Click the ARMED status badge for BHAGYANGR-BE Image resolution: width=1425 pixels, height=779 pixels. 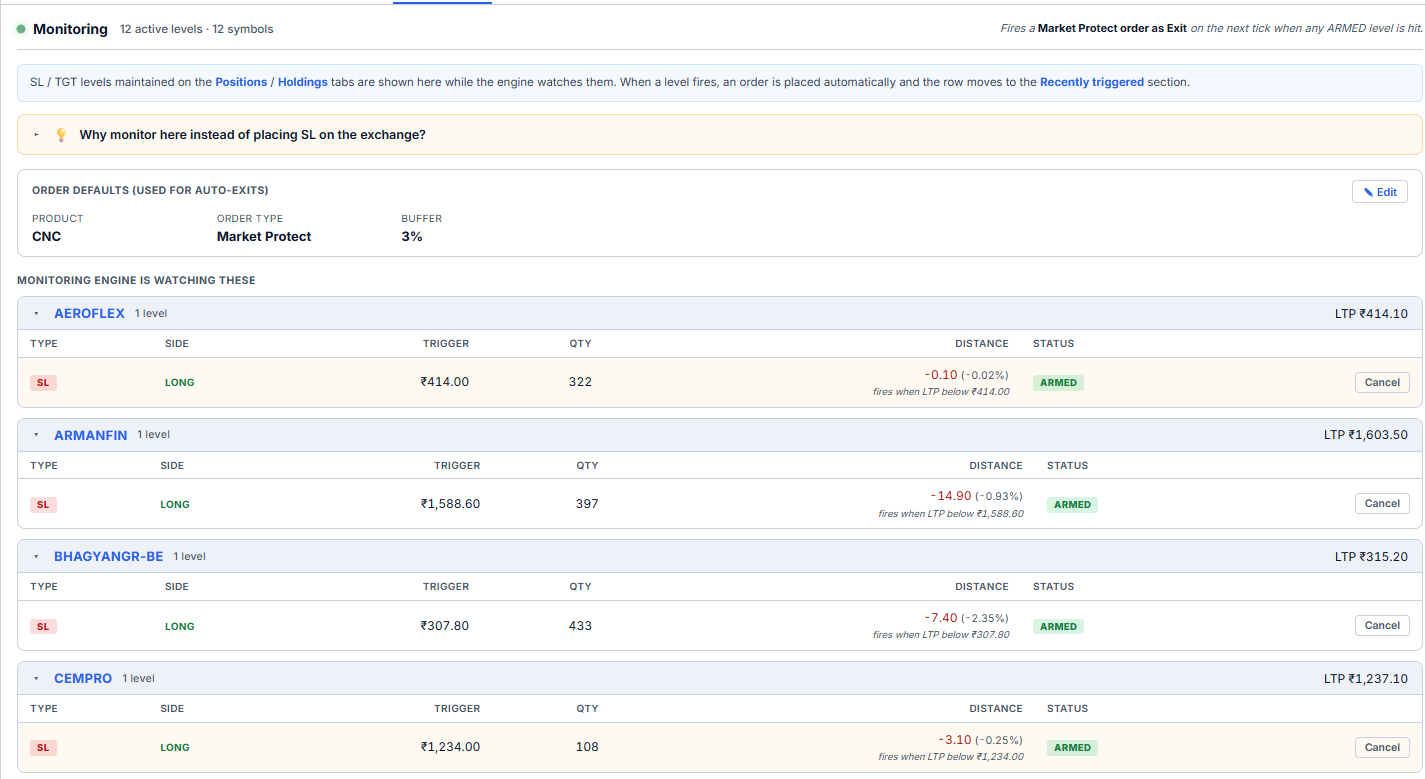1058,627
